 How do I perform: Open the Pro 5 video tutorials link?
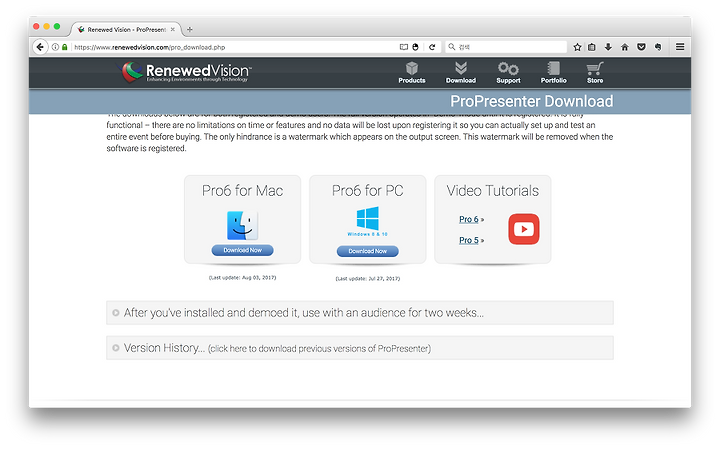[469, 240]
